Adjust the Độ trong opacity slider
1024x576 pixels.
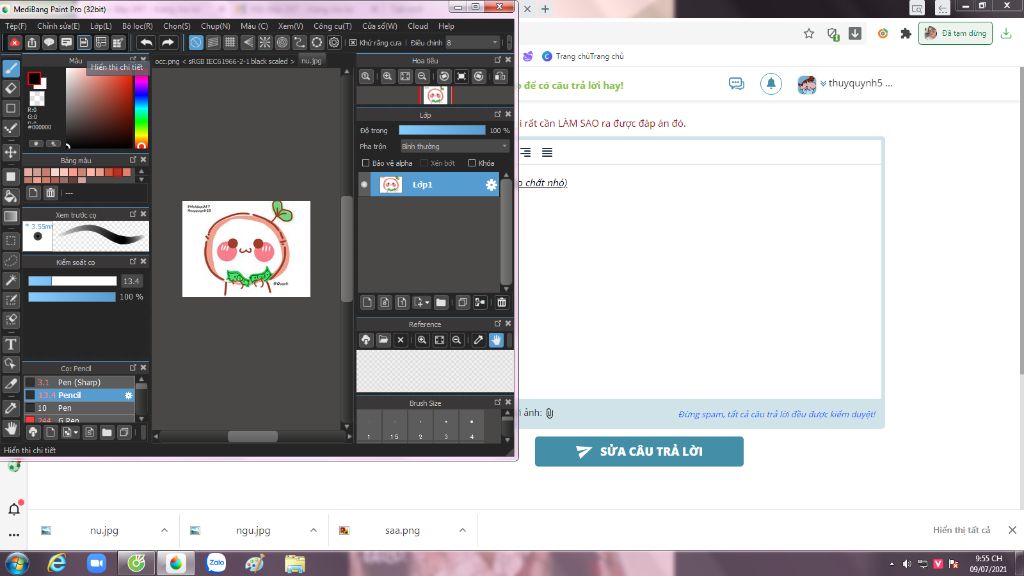point(442,130)
